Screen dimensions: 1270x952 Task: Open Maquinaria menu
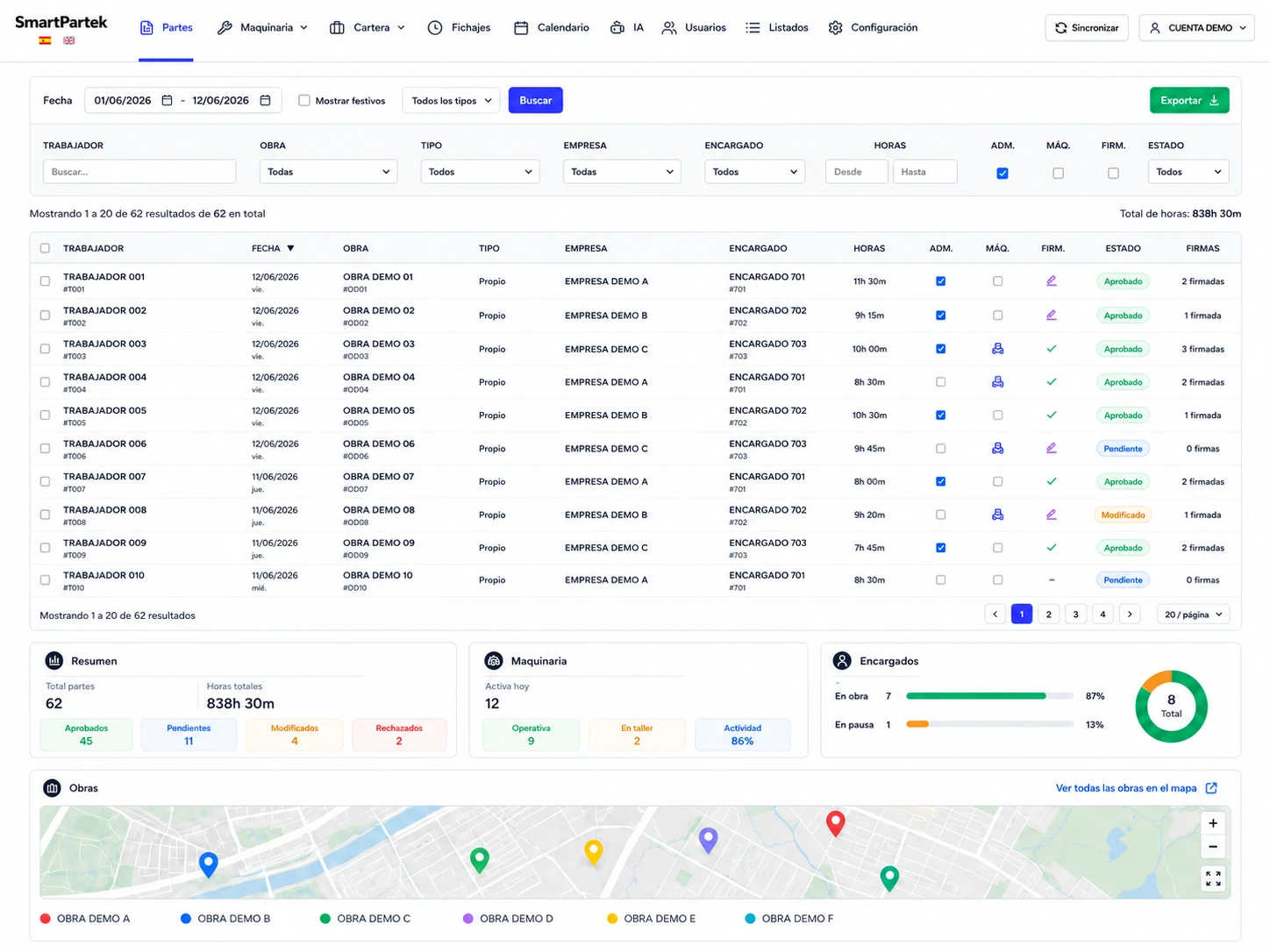[x=262, y=28]
